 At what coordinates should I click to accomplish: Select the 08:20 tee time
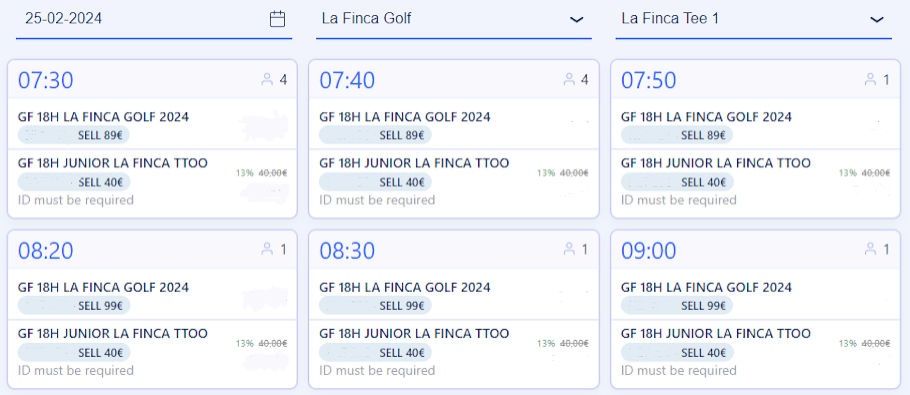pos(45,251)
